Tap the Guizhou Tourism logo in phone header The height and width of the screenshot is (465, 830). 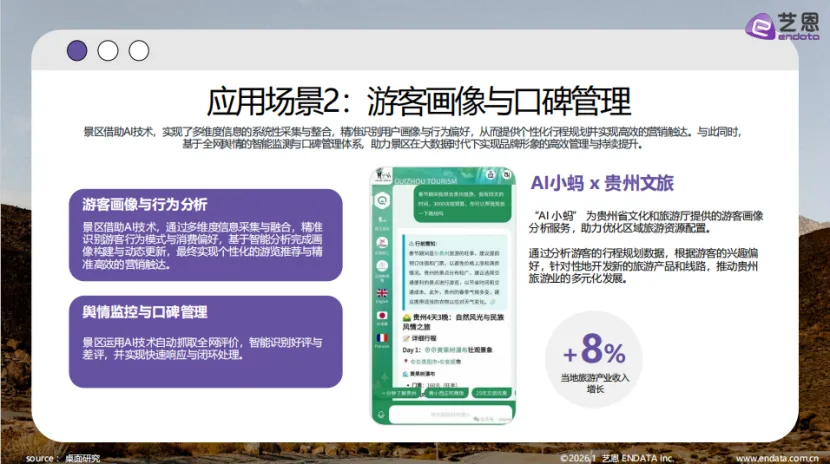[382, 175]
